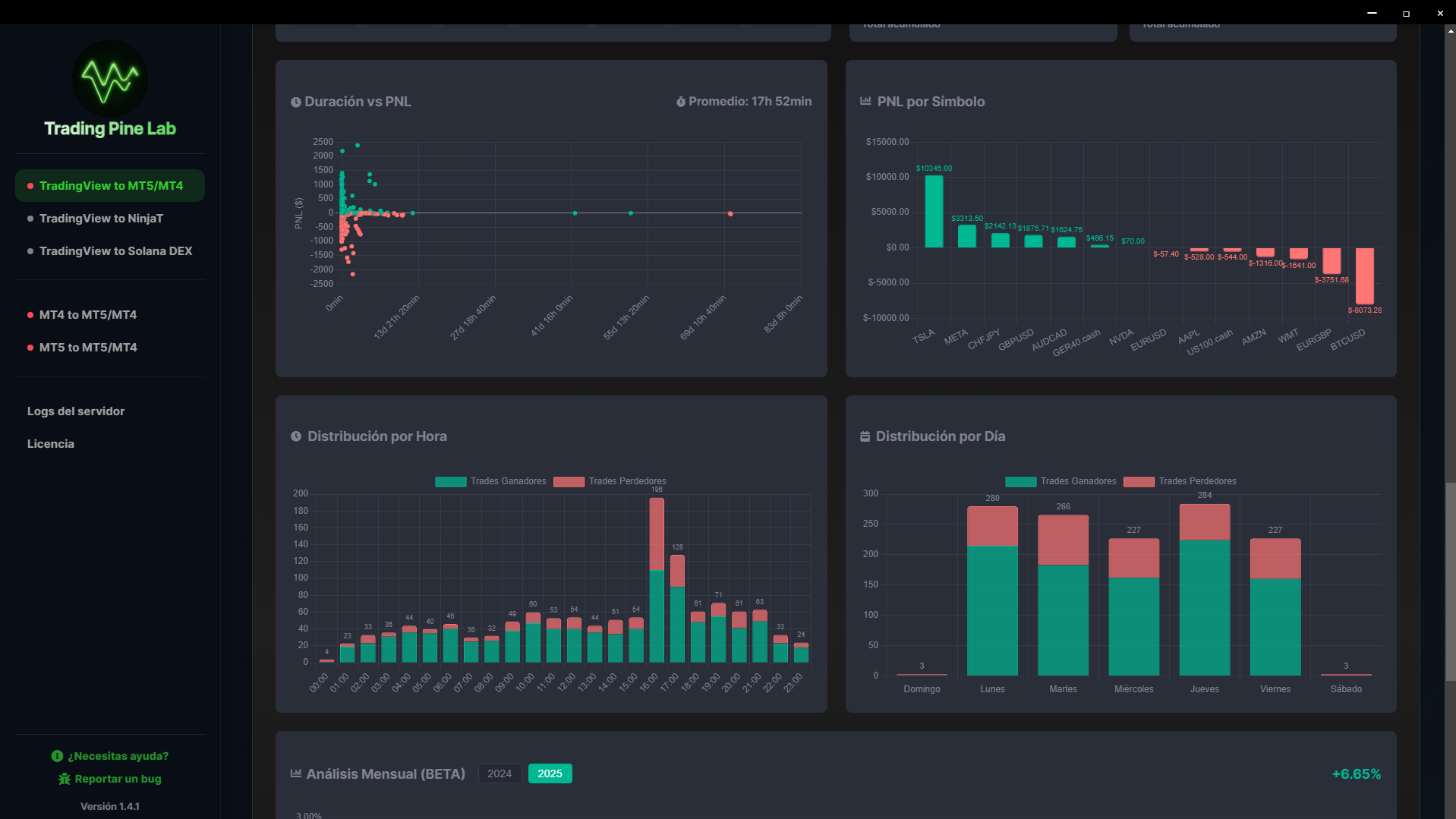Viewport: 1456px width, 819px height.
Task: Open the TradingView to Solana DEX section
Action: coord(115,251)
